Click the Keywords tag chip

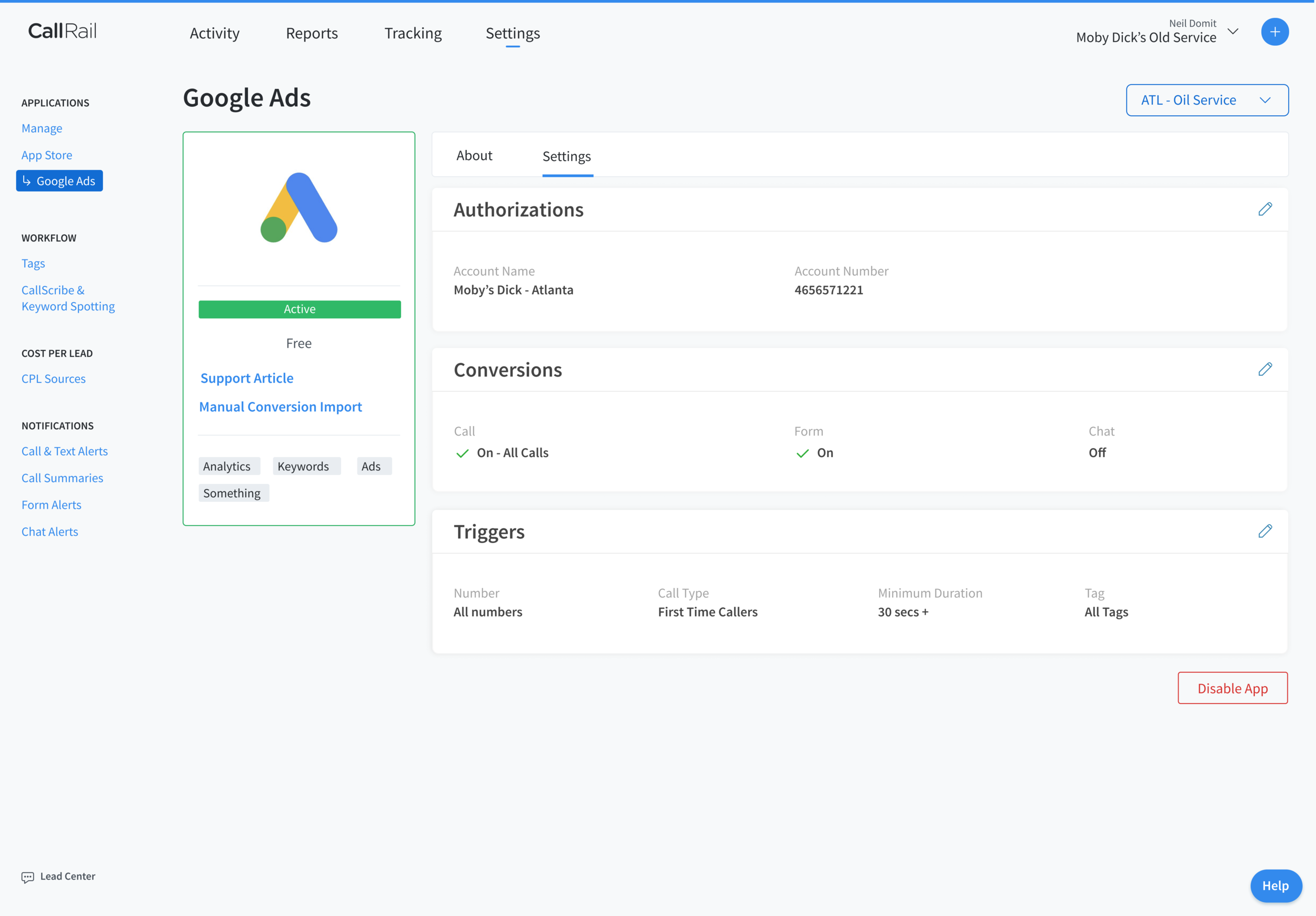[306, 466]
